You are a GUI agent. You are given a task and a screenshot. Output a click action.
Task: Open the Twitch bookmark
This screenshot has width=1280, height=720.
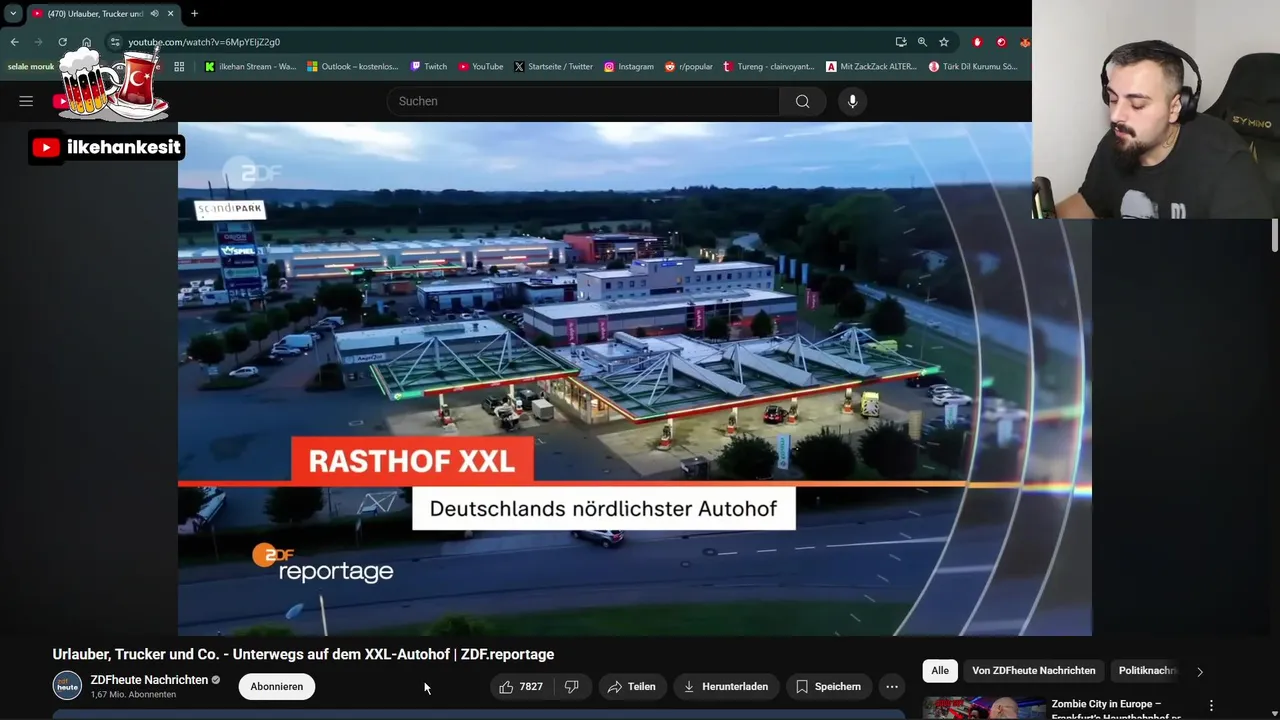pyautogui.click(x=429, y=67)
